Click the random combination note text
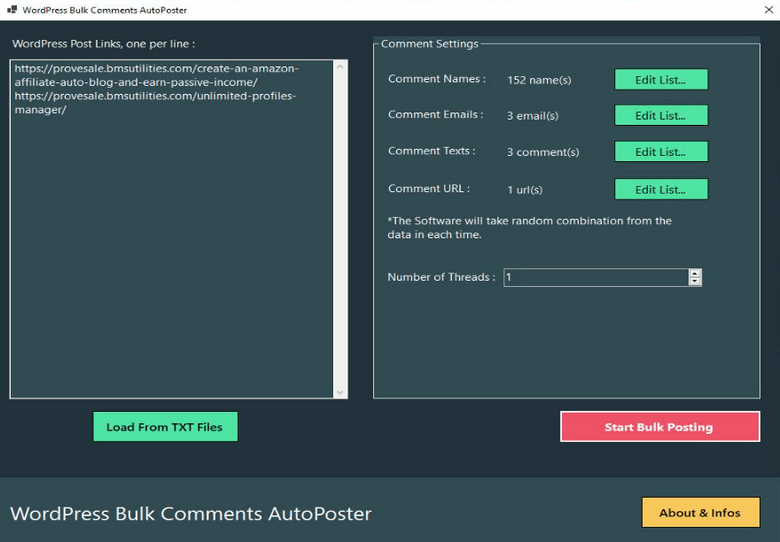The width and height of the screenshot is (780, 542). pos(530,228)
